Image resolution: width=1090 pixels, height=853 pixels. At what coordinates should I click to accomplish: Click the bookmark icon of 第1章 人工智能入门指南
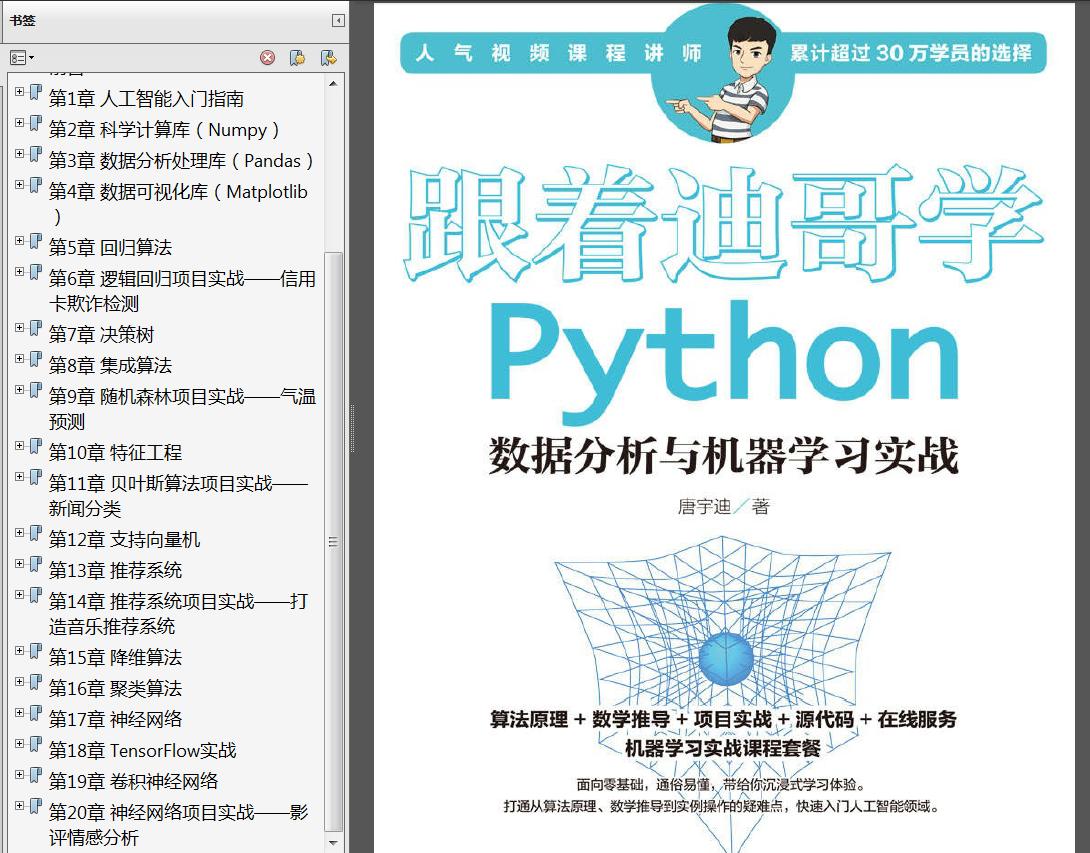[35, 93]
